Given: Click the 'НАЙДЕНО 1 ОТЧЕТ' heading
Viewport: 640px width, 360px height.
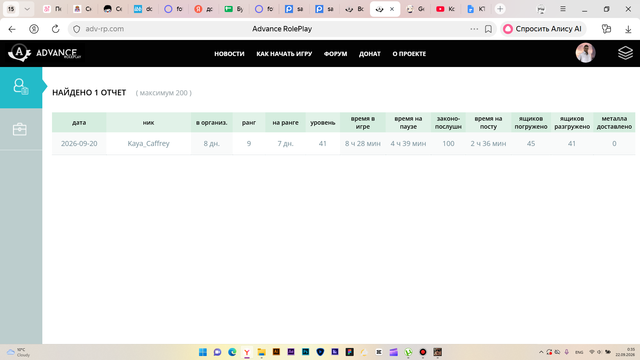Looking at the screenshot, I should [x=89, y=93].
